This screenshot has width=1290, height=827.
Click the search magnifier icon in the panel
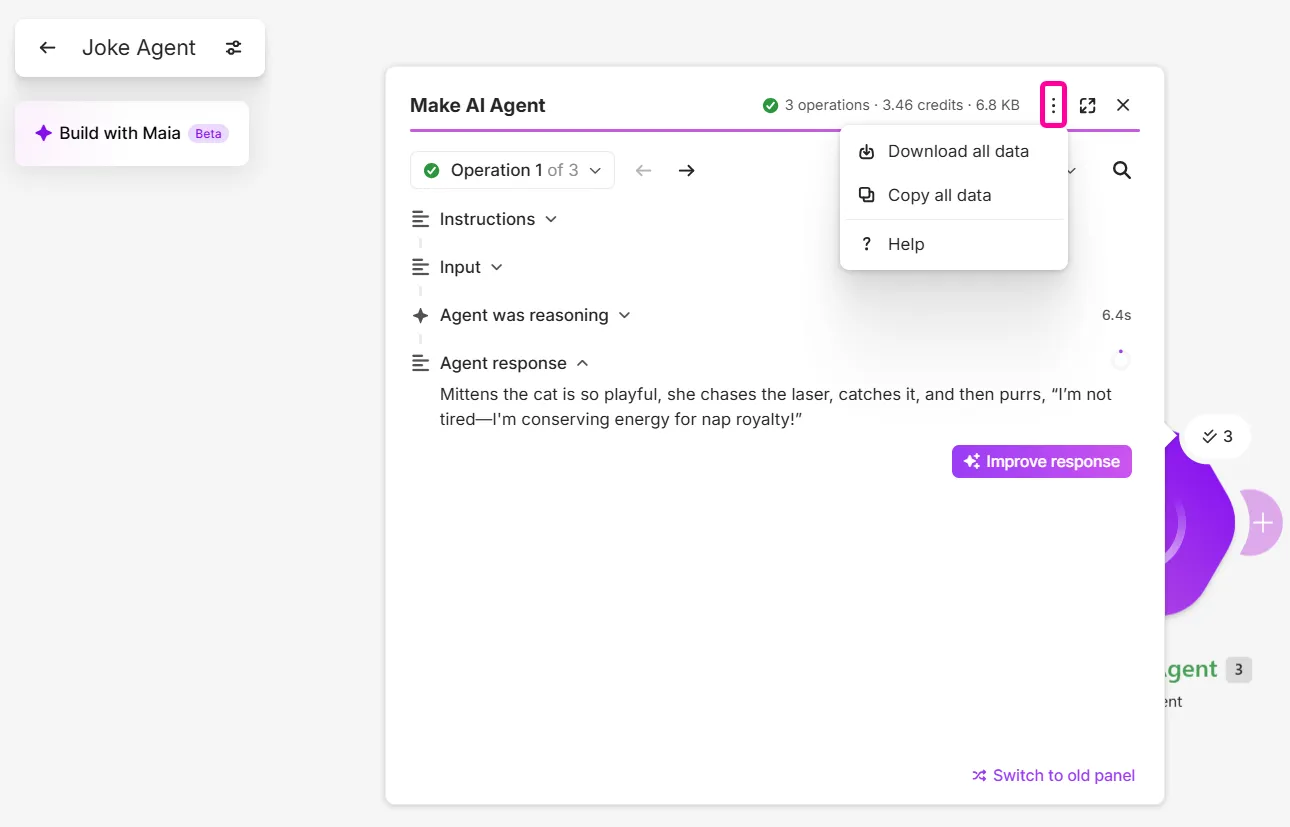click(x=1122, y=171)
